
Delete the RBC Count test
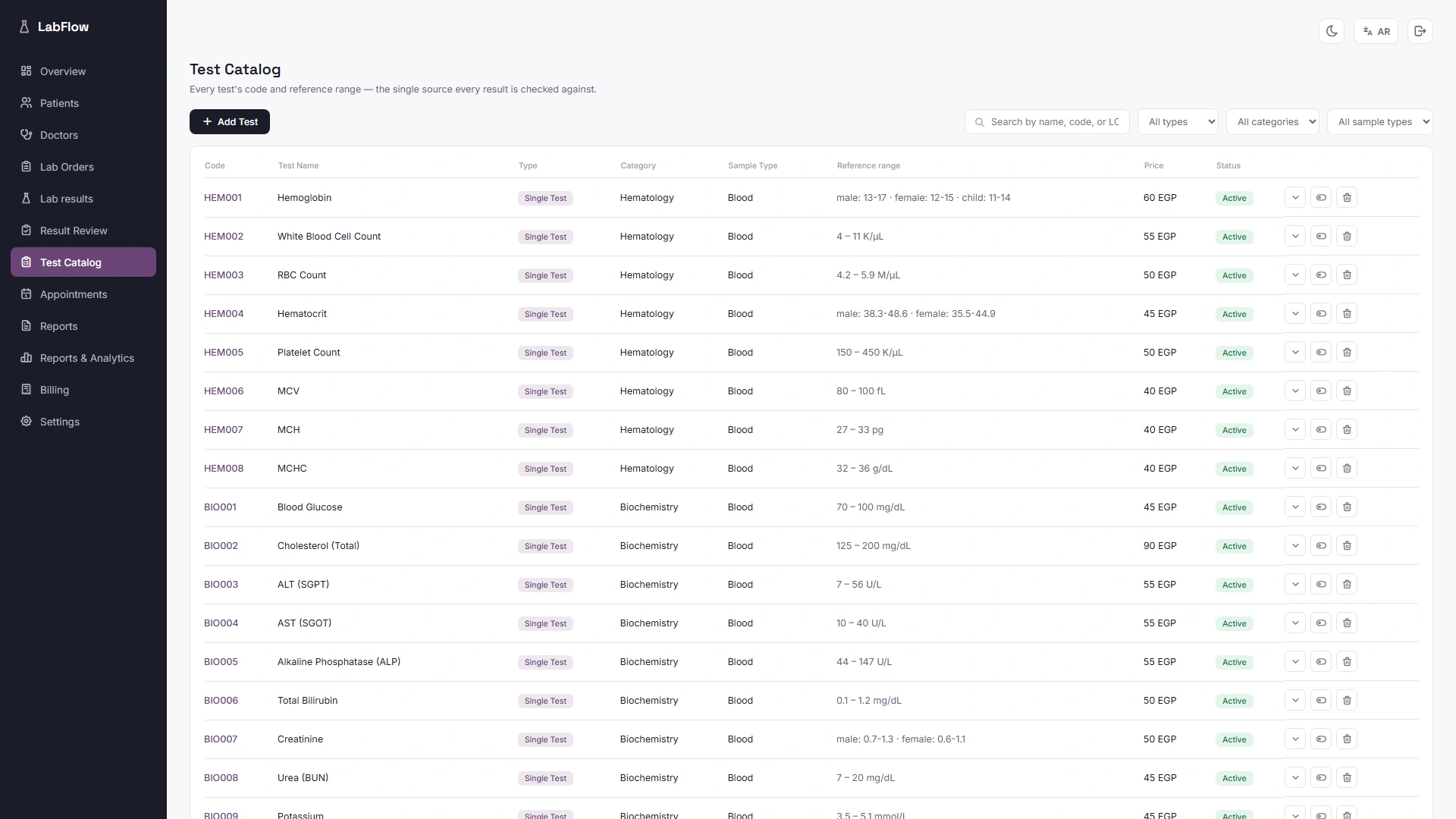coord(1347,275)
